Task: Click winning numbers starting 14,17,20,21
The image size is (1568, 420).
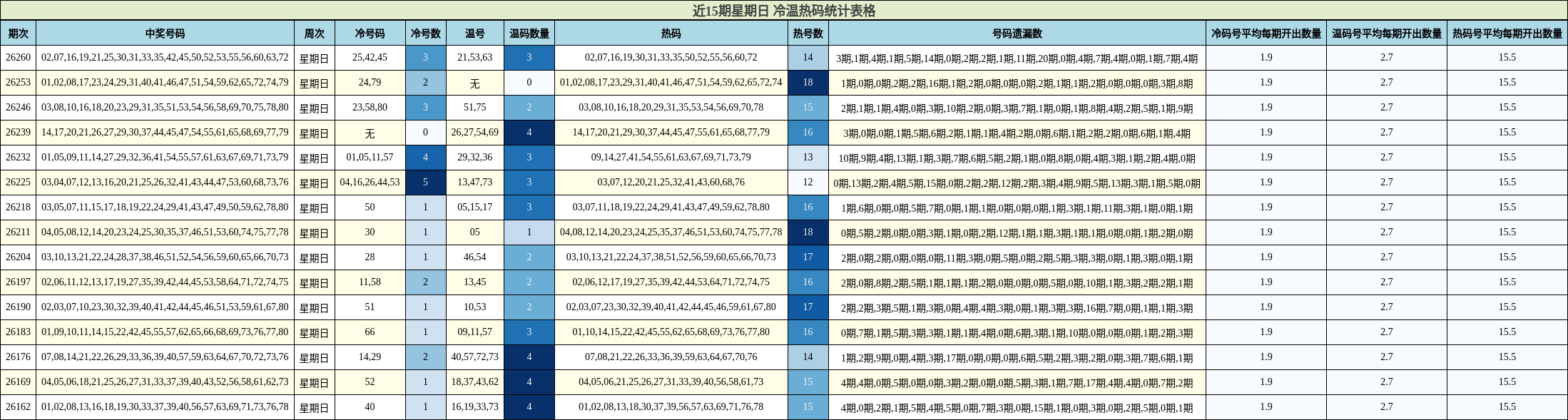Action: [165, 133]
